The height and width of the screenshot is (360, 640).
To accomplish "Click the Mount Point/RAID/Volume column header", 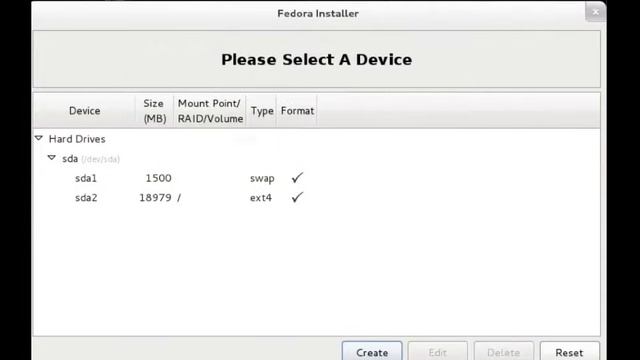I will tap(210, 111).
